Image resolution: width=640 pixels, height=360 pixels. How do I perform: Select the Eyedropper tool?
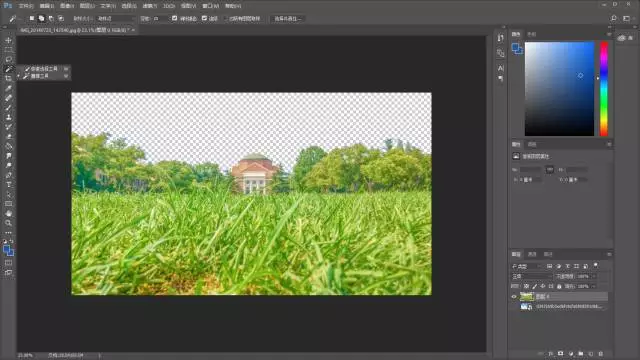(x=9, y=88)
